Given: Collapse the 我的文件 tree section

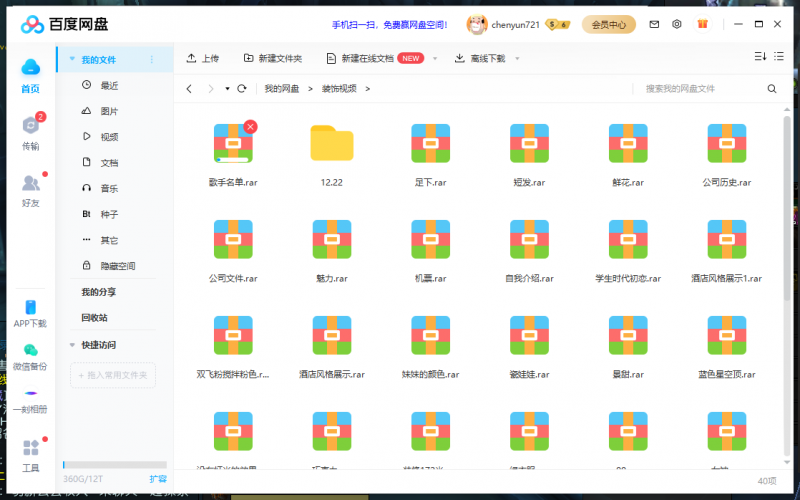Looking at the screenshot, I should (71, 60).
